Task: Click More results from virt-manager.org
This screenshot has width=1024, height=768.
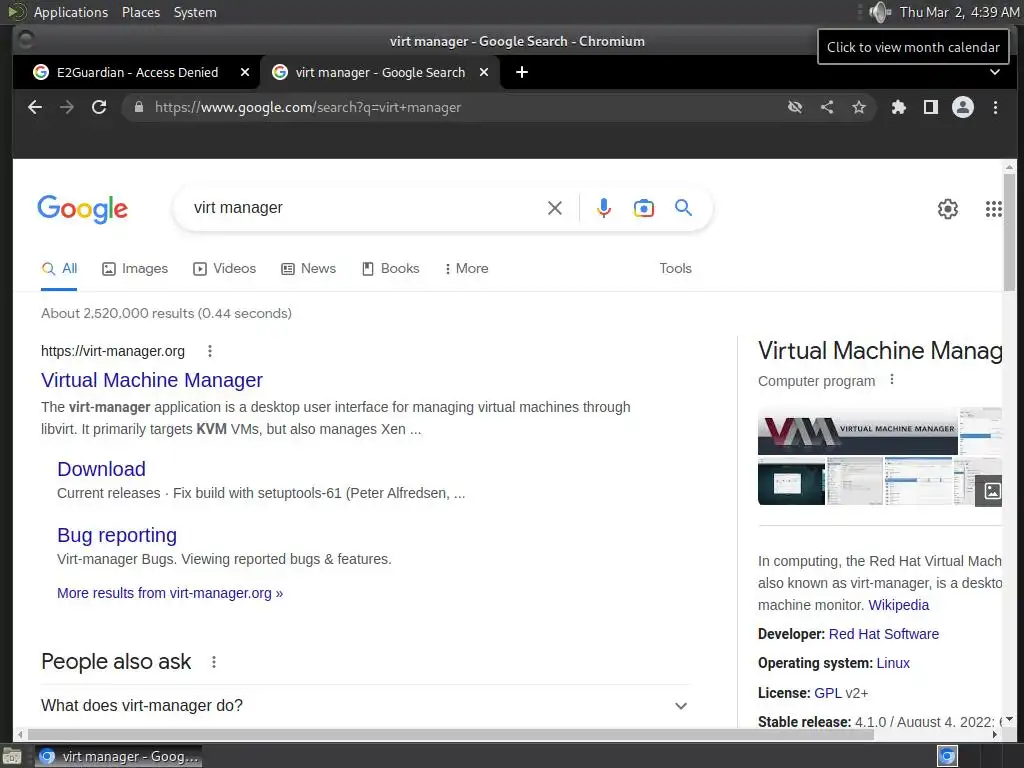Action: click(170, 593)
